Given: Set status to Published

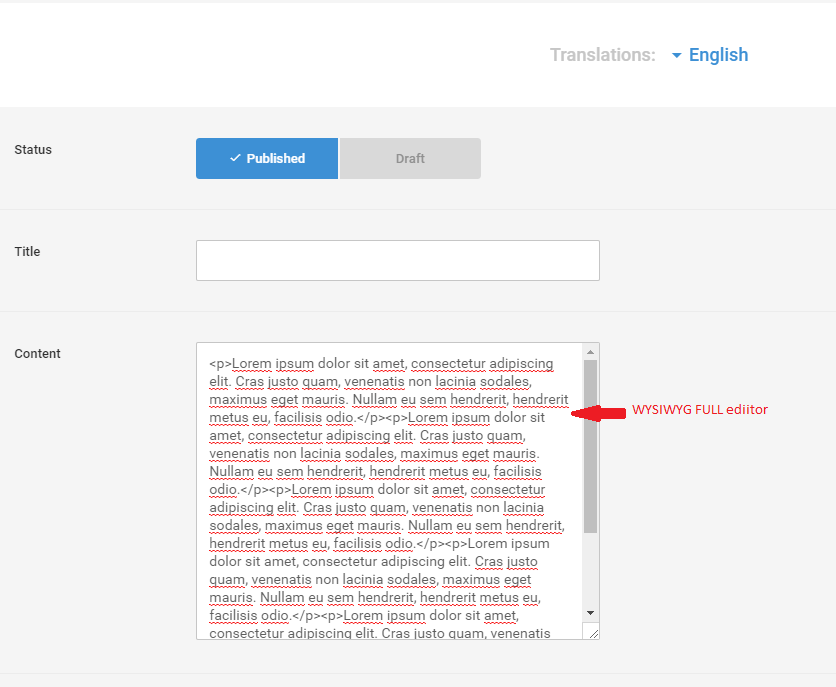Looking at the screenshot, I should 267,158.
